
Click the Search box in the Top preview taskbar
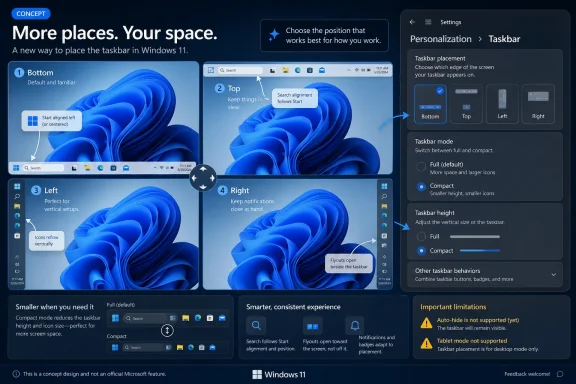coord(240,70)
